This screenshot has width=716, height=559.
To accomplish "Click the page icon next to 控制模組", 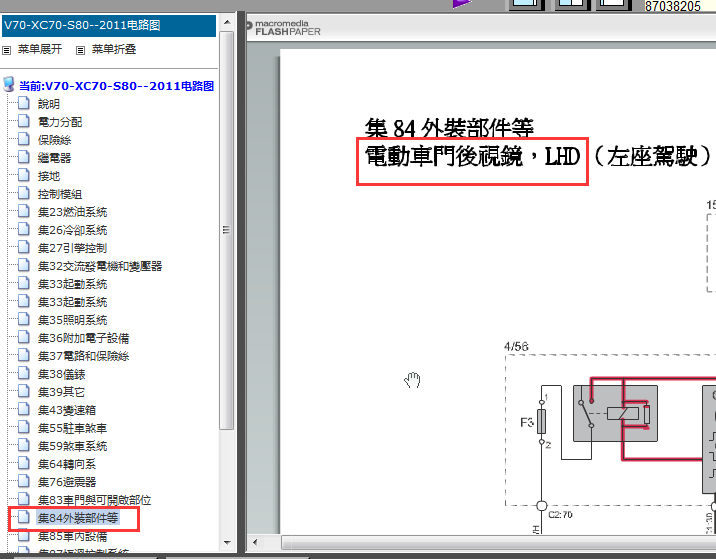I will (24, 193).
